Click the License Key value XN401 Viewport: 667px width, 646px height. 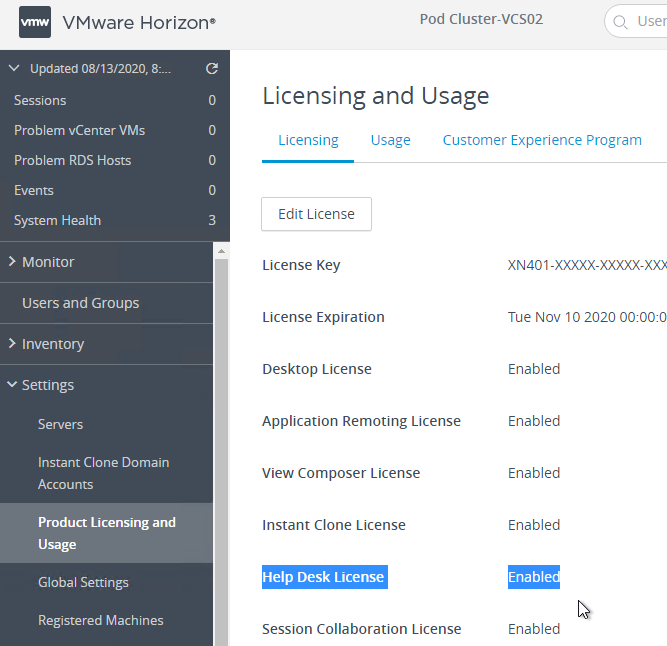coord(587,265)
